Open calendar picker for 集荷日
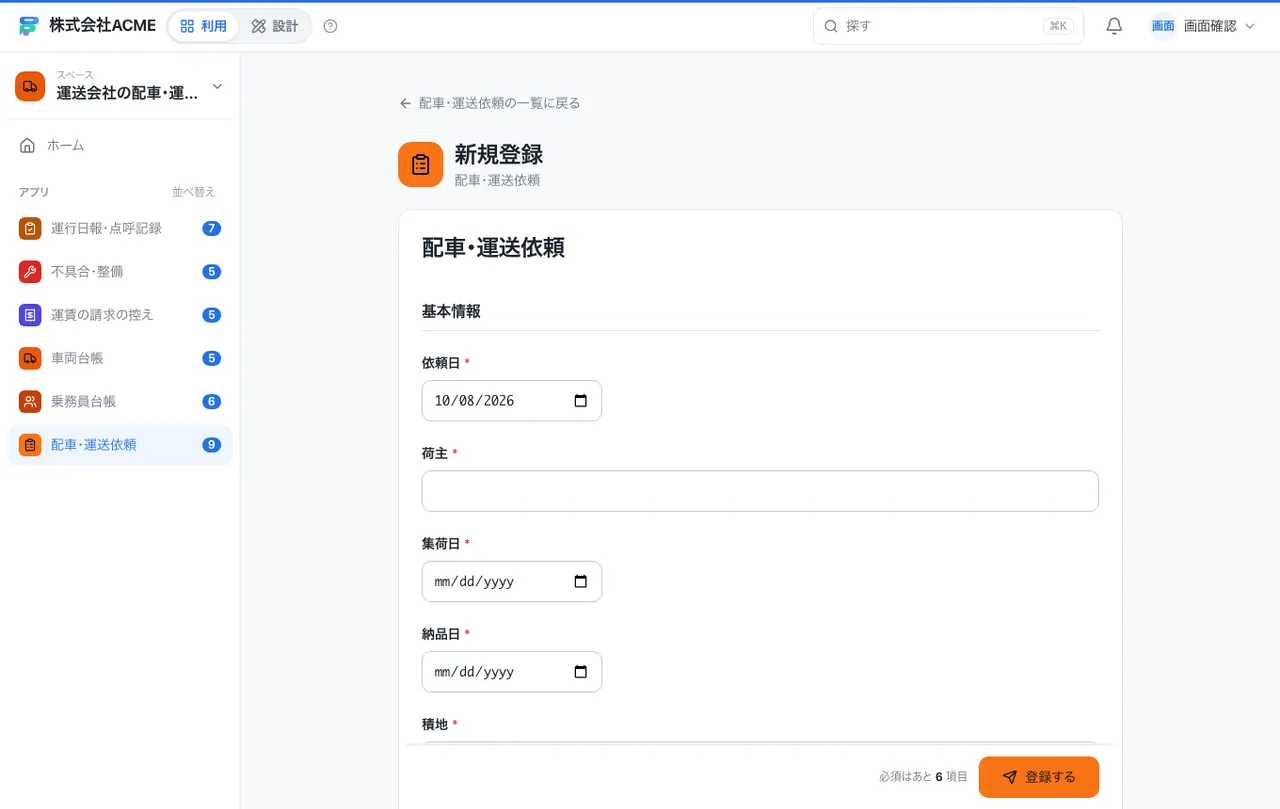Image resolution: width=1280 pixels, height=809 pixels. pyautogui.click(x=580, y=581)
